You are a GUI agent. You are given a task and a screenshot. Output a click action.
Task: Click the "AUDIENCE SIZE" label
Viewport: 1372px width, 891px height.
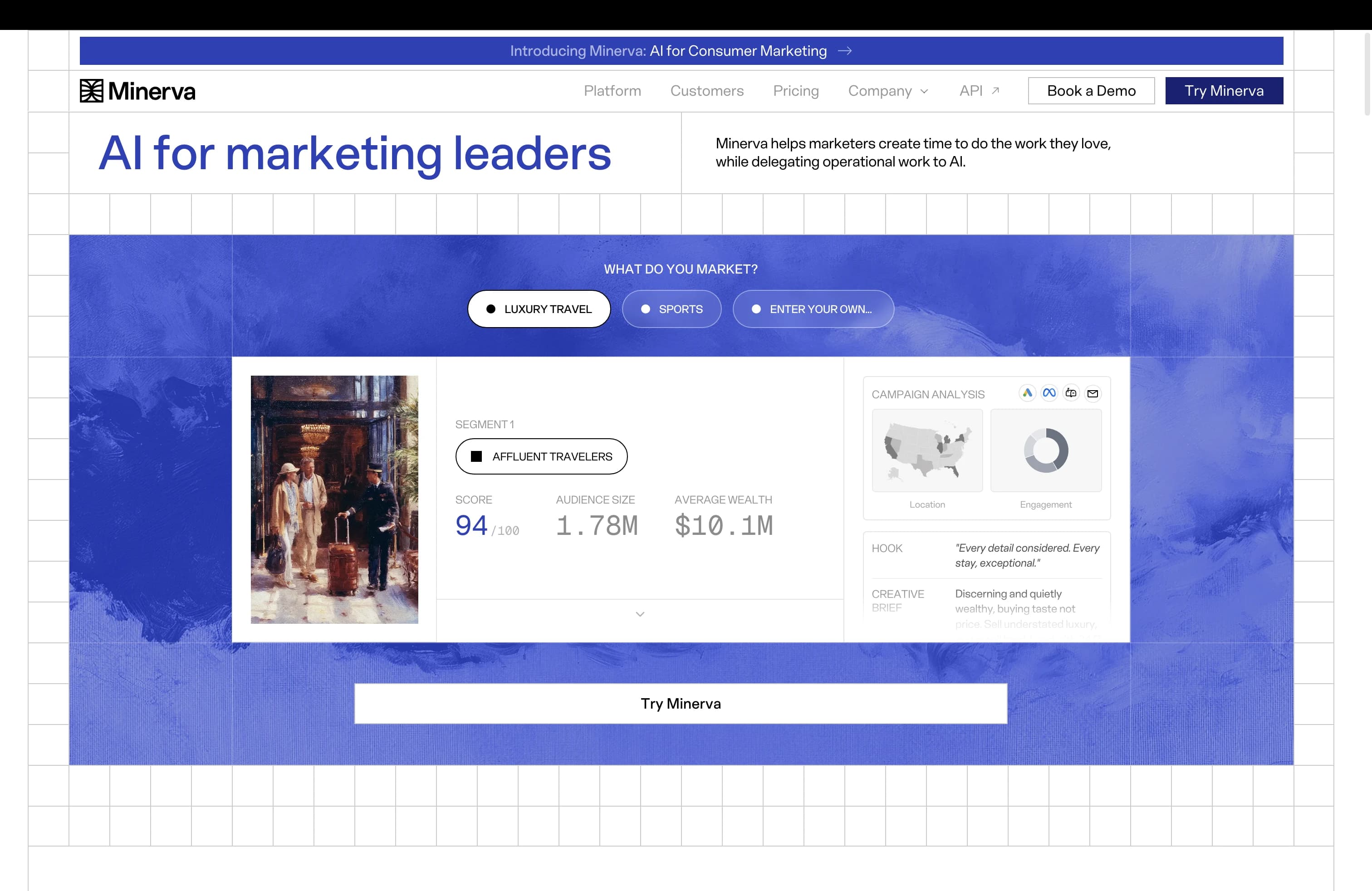pyautogui.click(x=596, y=499)
